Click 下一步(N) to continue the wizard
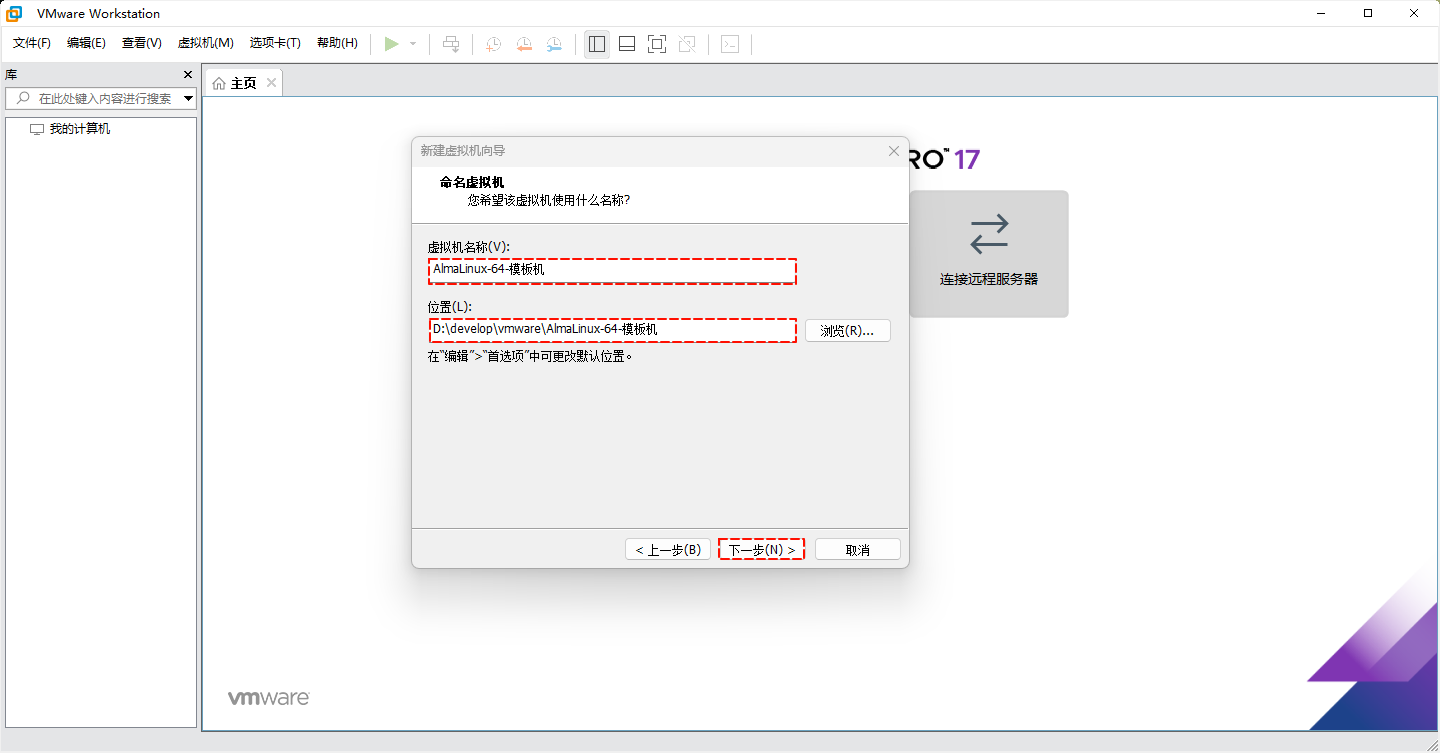1440x753 pixels. 761,548
